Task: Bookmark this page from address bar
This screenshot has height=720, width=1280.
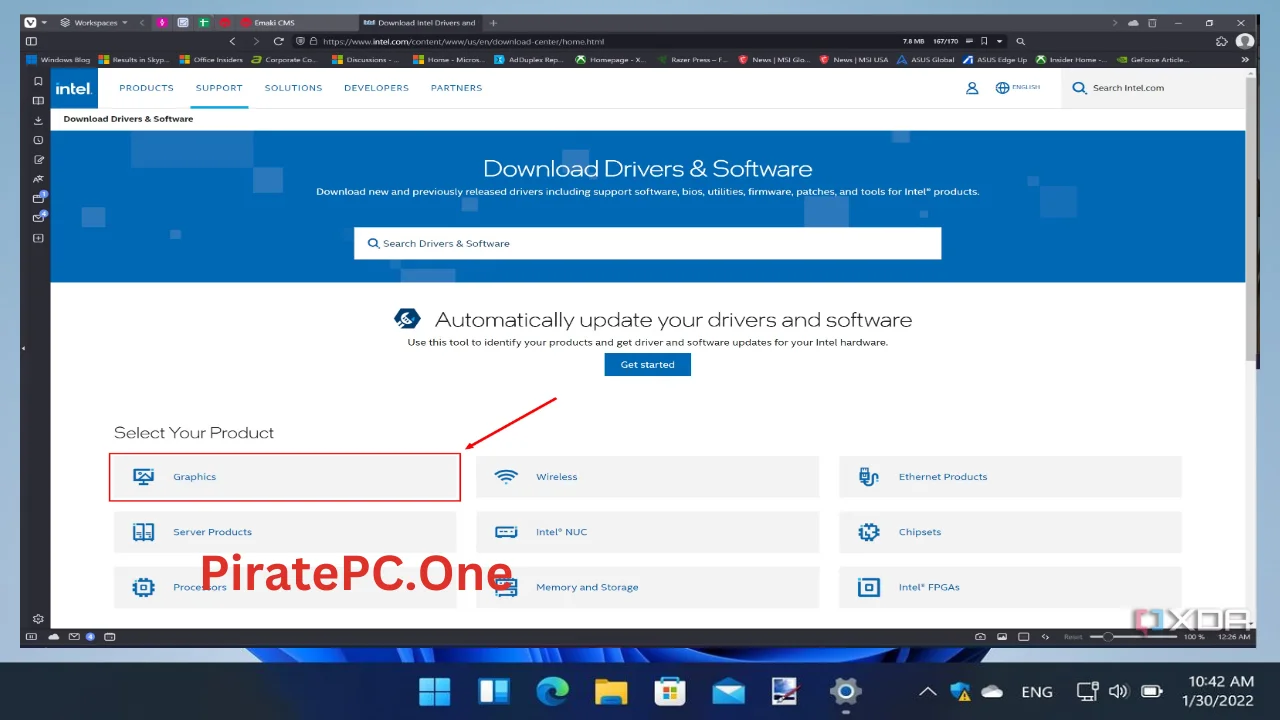Action: point(985,41)
